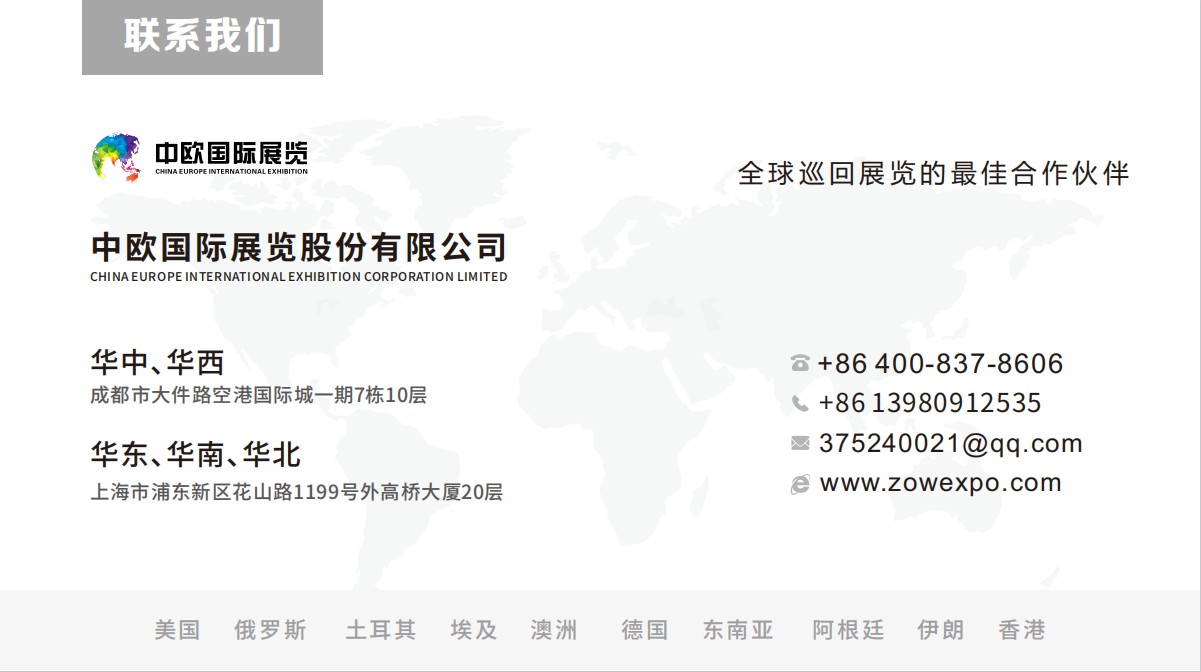Viewport: 1201px width, 672px height.
Task: Click the 375240021@qq.com email address
Action: coord(950,443)
